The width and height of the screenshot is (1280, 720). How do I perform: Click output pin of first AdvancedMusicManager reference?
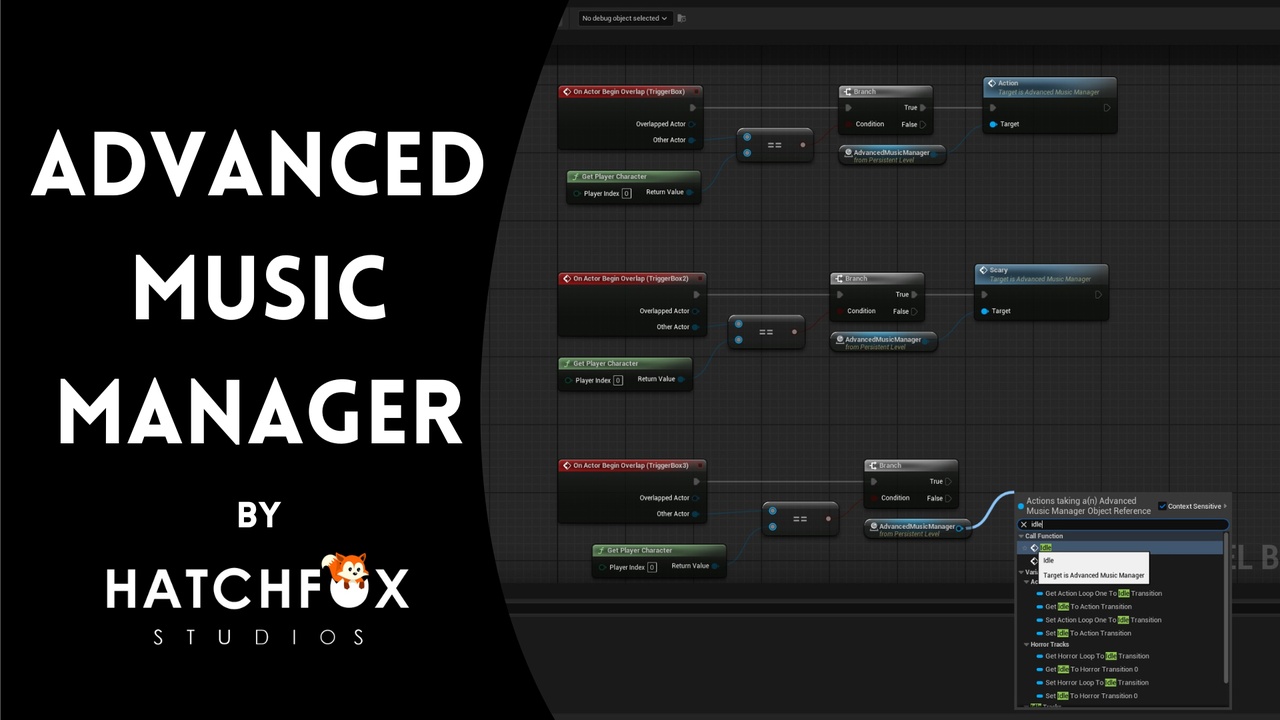pos(935,153)
